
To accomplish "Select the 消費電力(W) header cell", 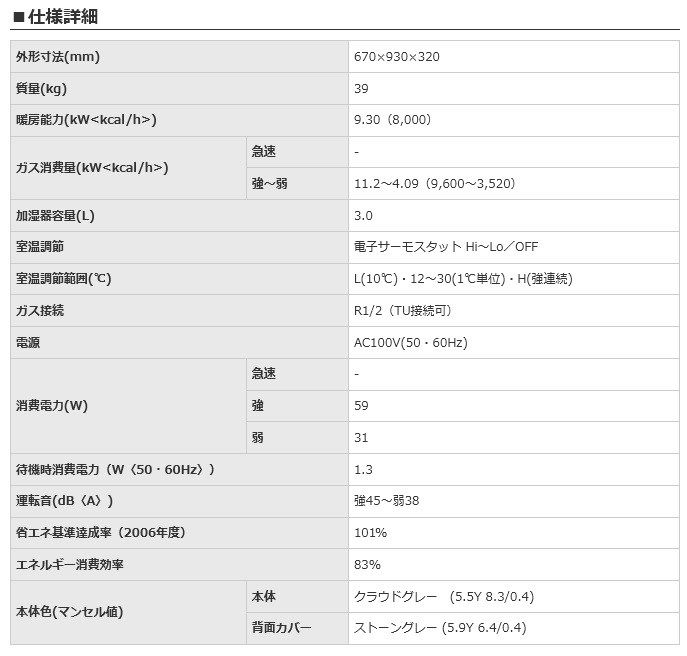I will pyautogui.click(x=52, y=406).
